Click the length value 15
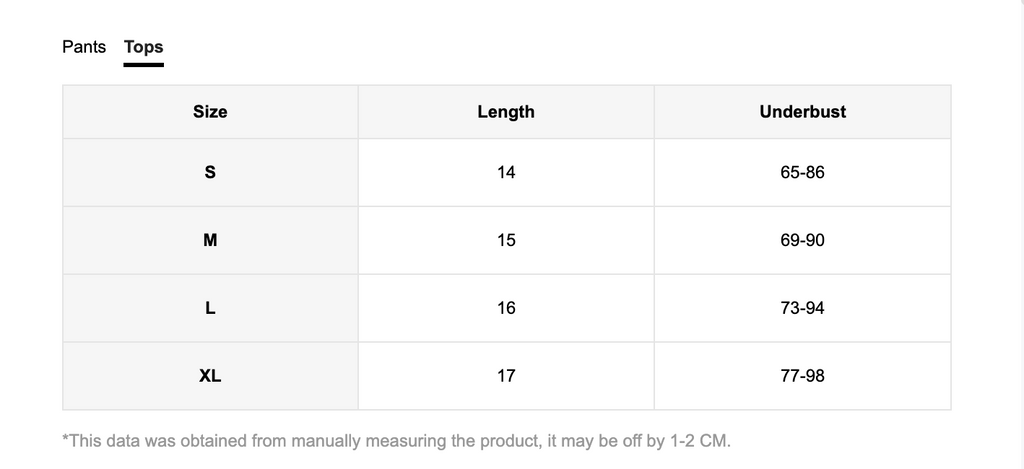The image size is (1024, 469). coord(506,240)
